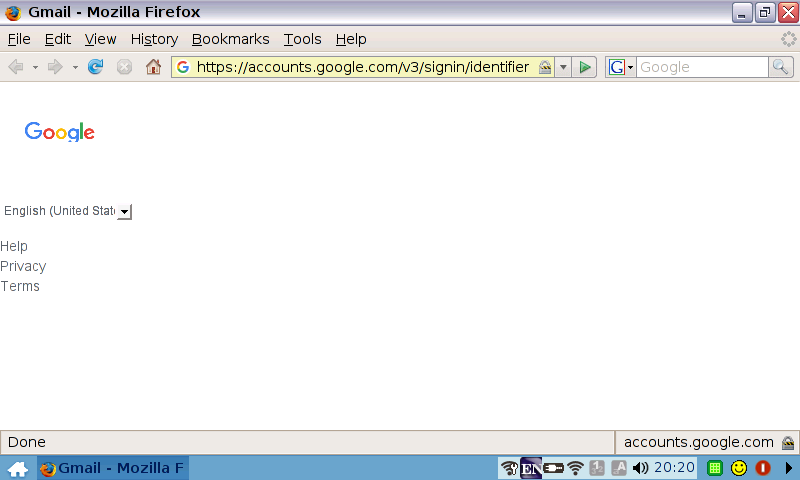Screen dimensions: 800x480
Task: Open the History menu
Action: (x=154, y=39)
